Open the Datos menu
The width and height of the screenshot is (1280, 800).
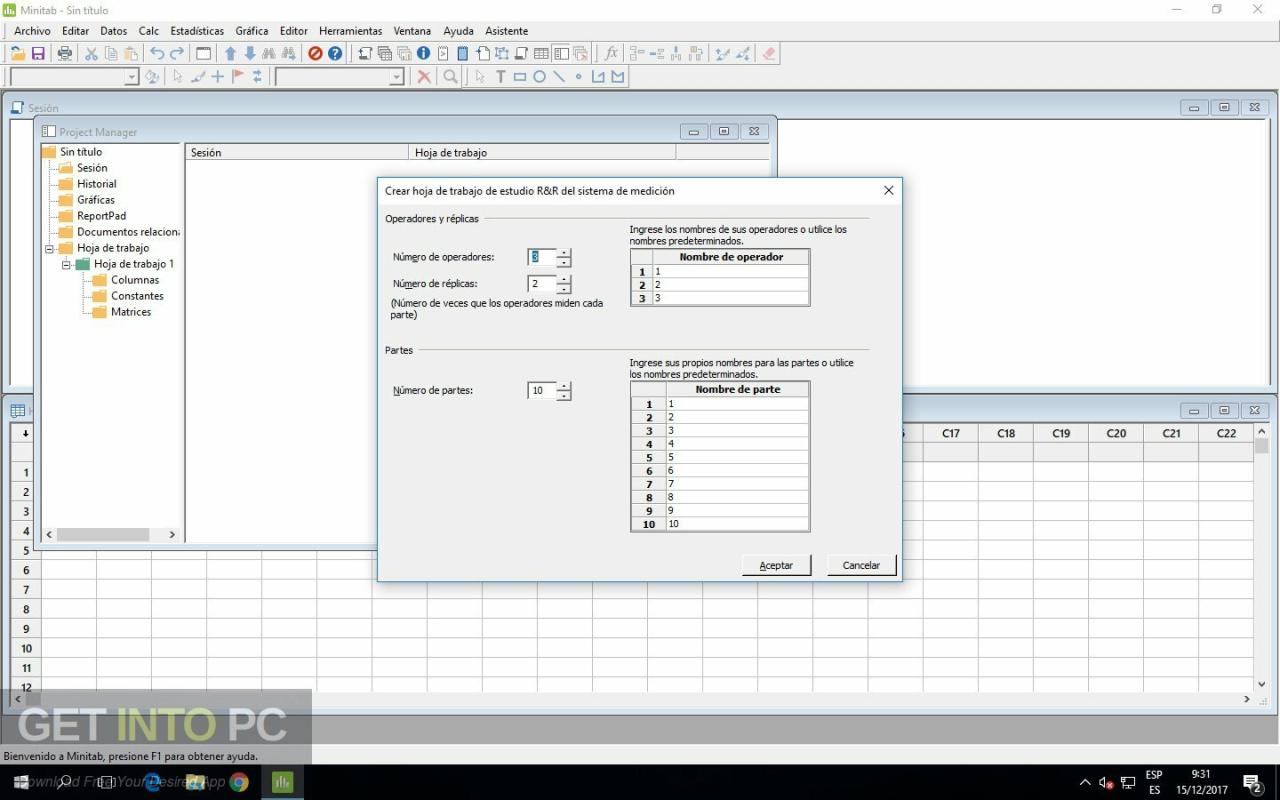tap(114, 31)
